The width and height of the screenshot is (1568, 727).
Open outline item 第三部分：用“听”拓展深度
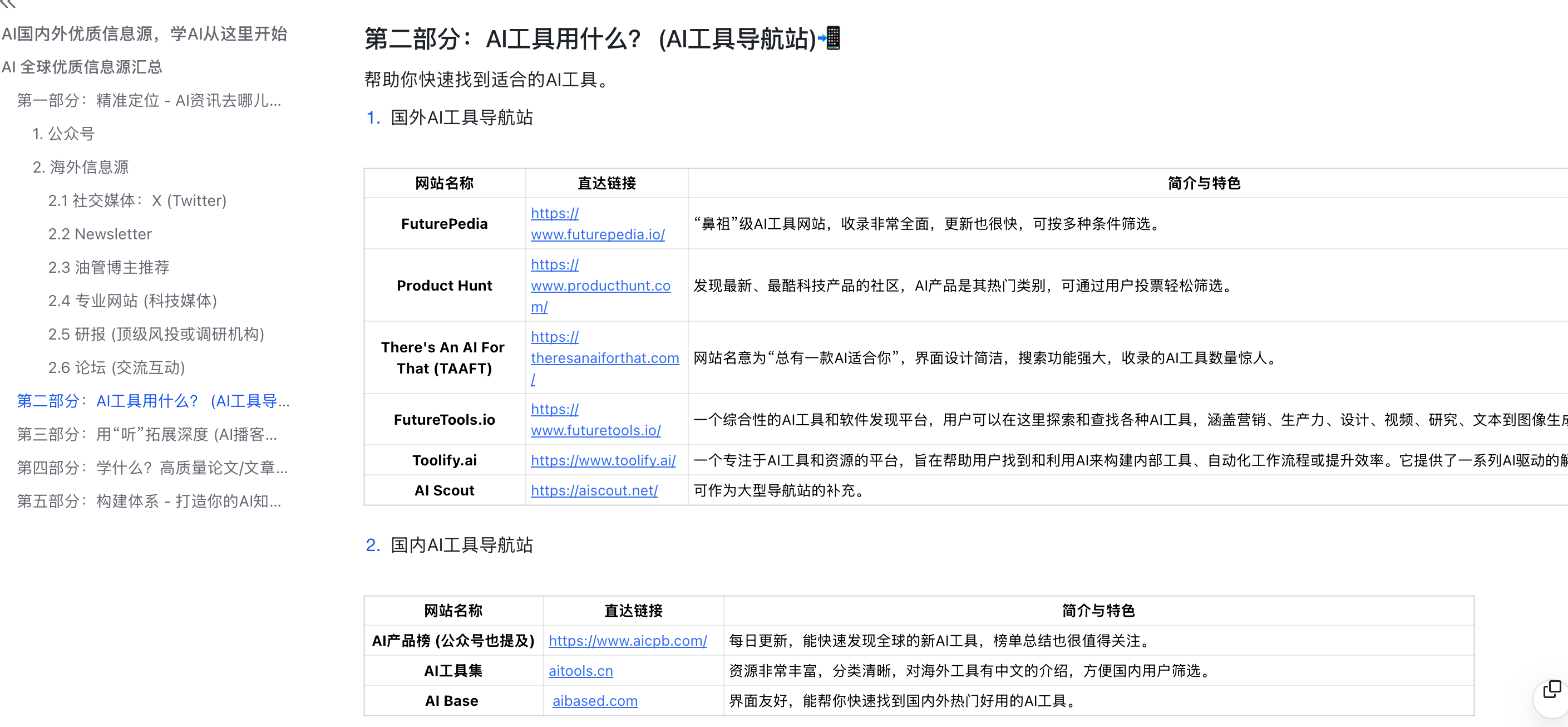point(147,434)
